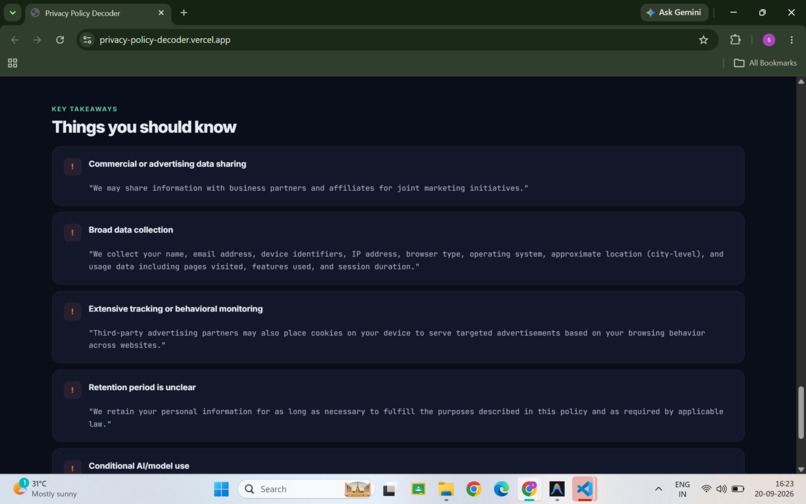This screenshot has height=504, width=806.
Task: Click the ENG IN language indicator
Action: [682, 489]
